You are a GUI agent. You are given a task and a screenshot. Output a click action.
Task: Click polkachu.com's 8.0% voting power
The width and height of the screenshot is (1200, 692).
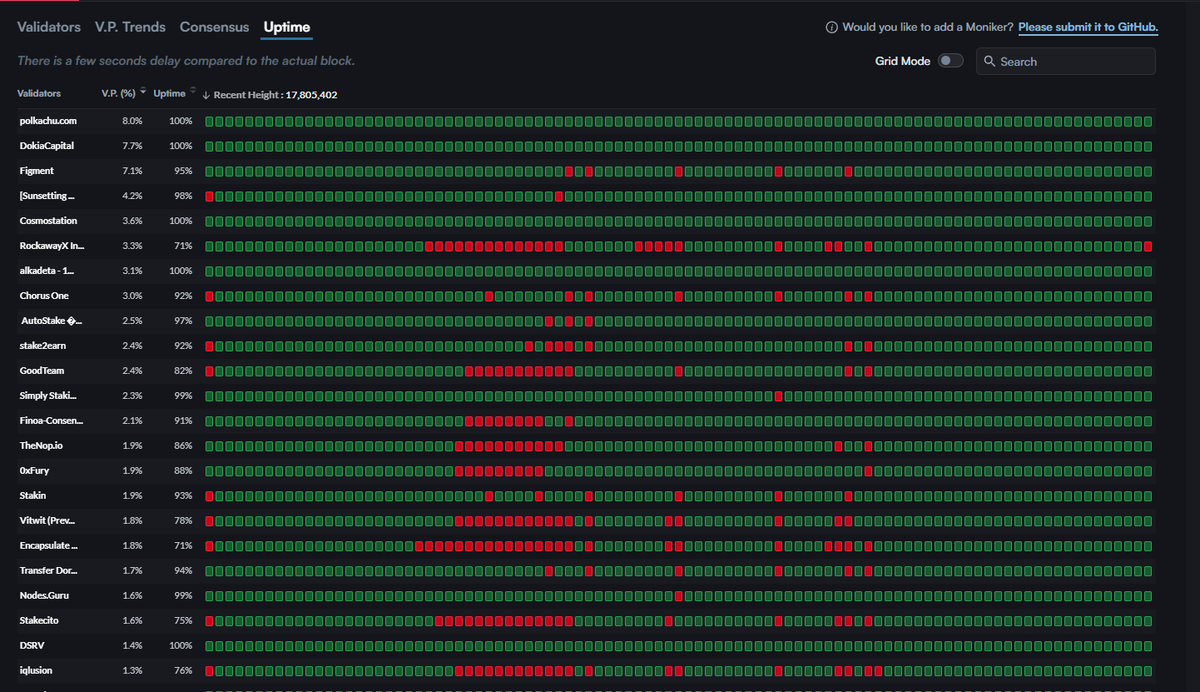(x=133, y=121)
